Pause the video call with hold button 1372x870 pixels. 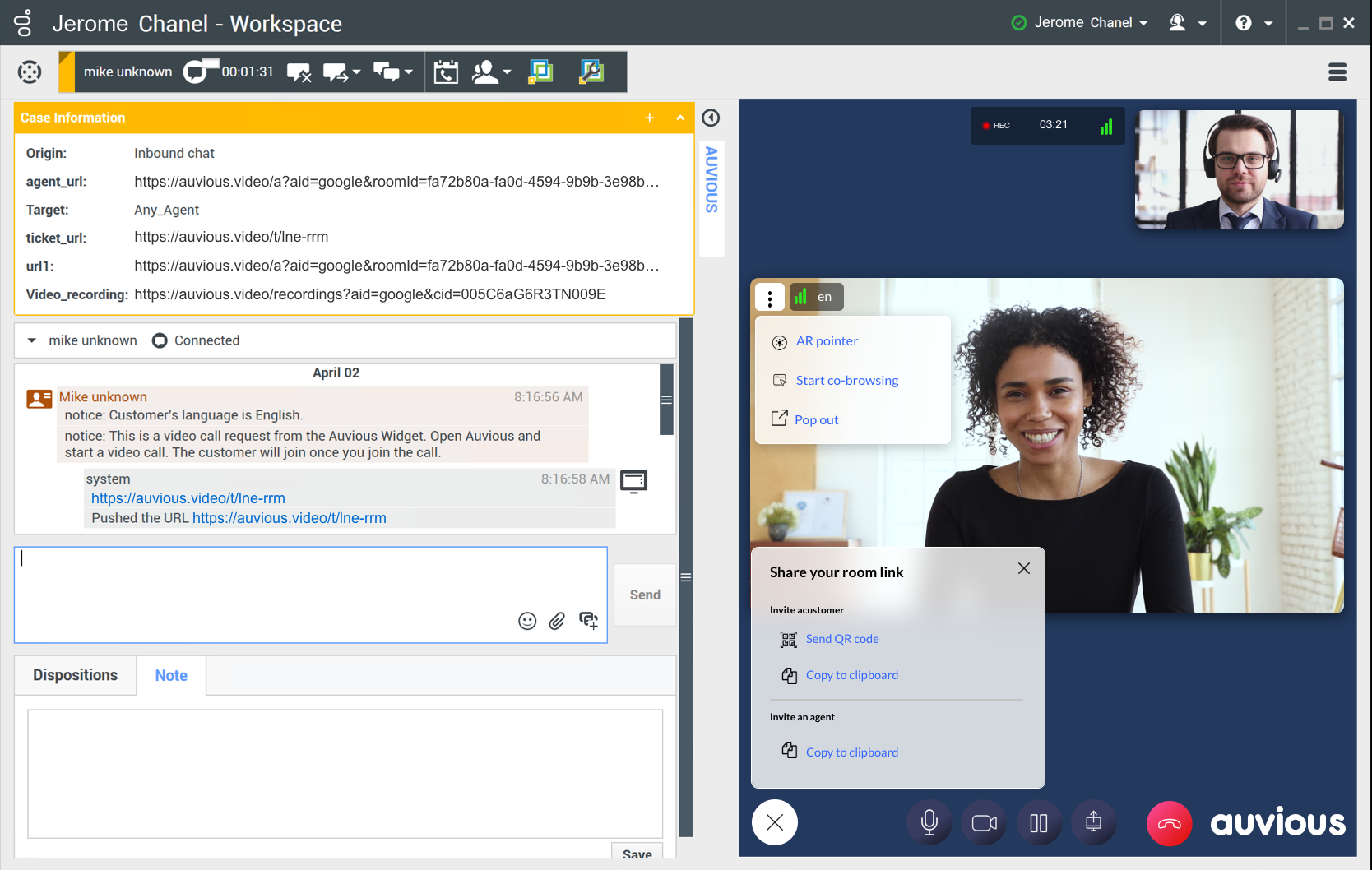(x=1038, y=823)
